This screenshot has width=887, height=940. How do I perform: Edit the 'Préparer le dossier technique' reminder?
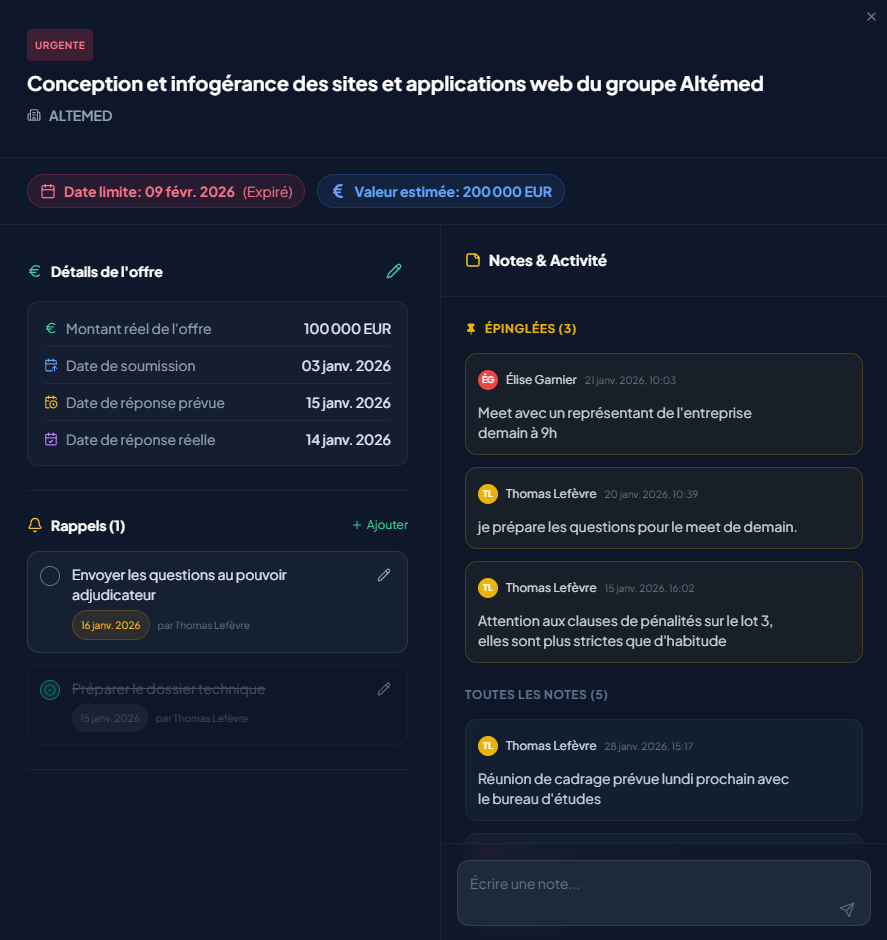[384, 689]
